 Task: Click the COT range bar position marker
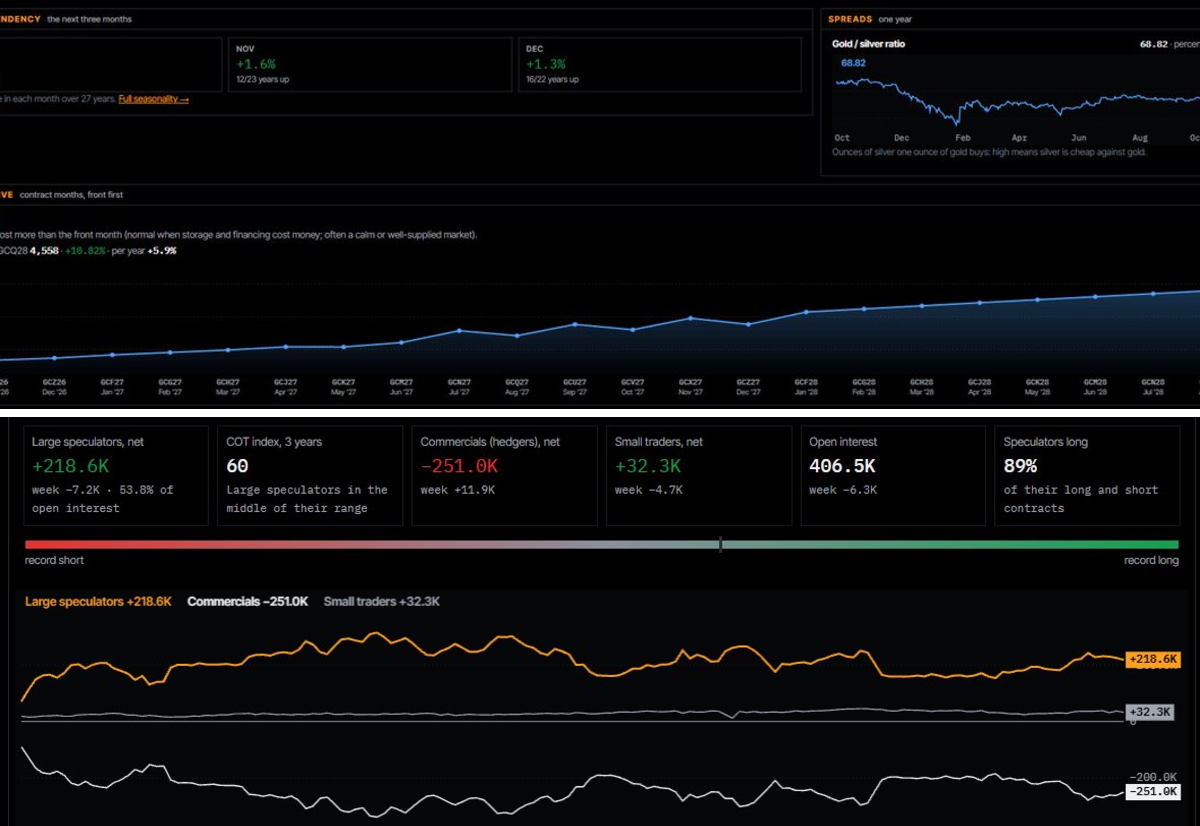pyautogui.click(x=720, y=545)
